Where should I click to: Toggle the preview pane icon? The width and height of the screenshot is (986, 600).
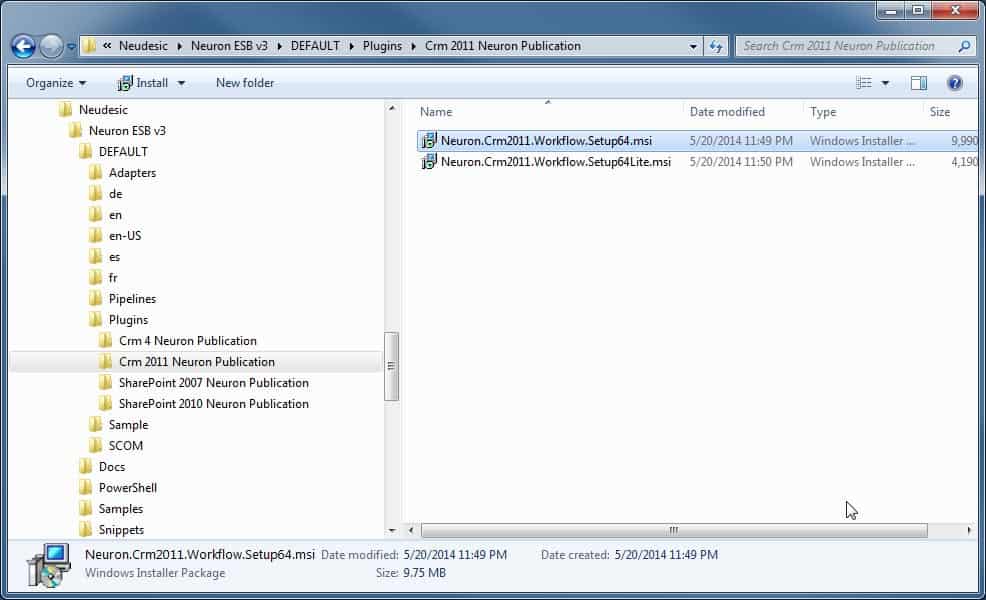click(919, 83)
